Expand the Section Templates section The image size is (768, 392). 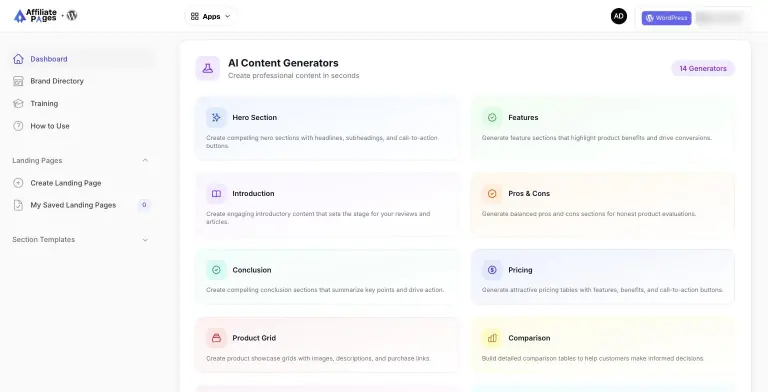pyautogui.click(x=145, y=240)
